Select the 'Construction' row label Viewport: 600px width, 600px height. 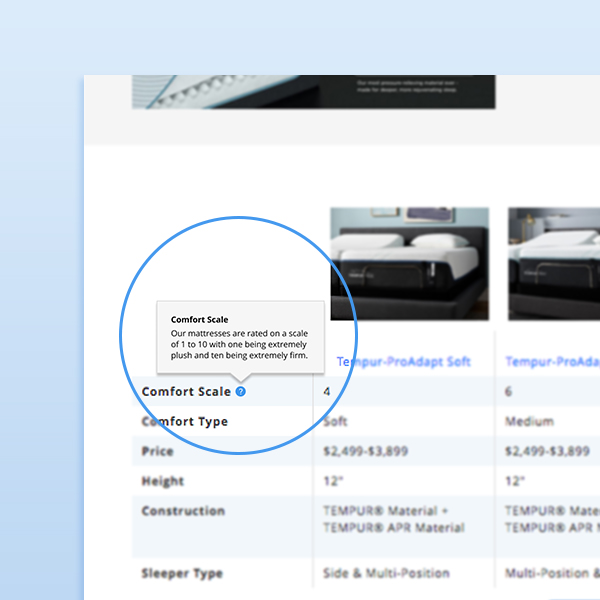tap(183, 511)
